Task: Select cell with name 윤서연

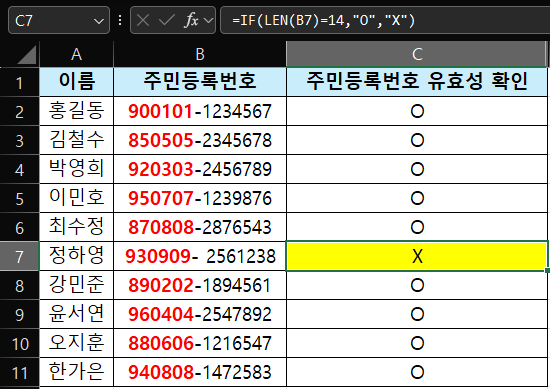Action: pos(76,314)
